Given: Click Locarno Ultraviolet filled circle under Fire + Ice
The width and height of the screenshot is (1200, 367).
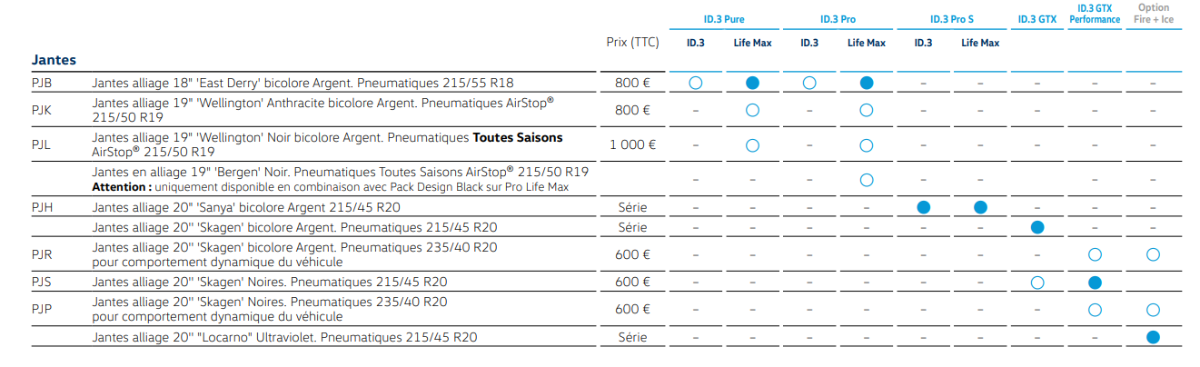Looking at the screenshot, I should pyautogui.click(x=1153, y=337).
